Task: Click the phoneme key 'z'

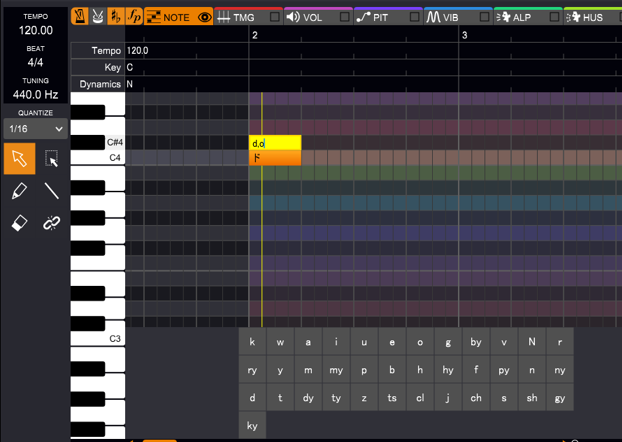Action: [x=364, y=398]
